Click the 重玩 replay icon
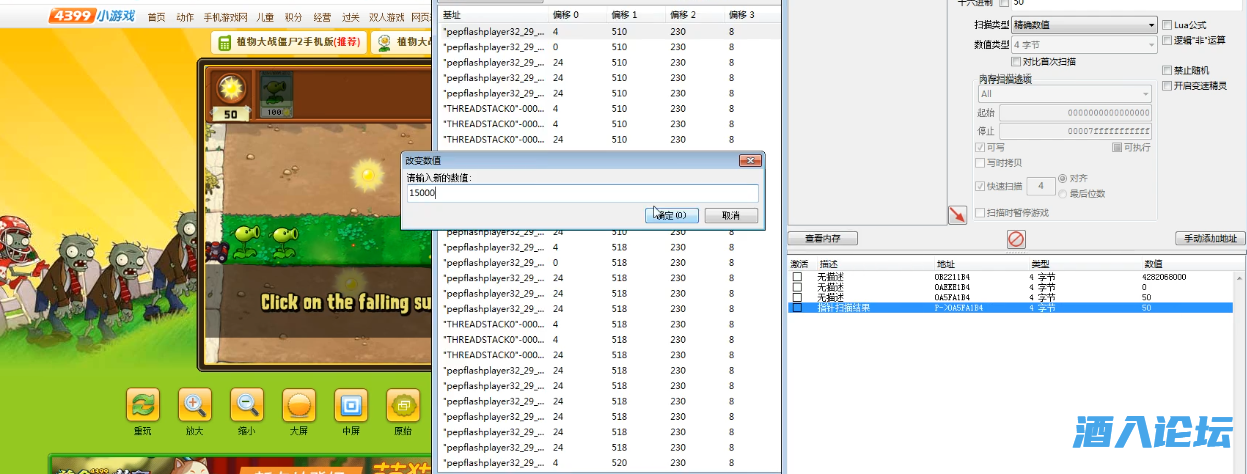Image resolution: width=1247 pixels, height=474 pixels. tap(143, 406)
